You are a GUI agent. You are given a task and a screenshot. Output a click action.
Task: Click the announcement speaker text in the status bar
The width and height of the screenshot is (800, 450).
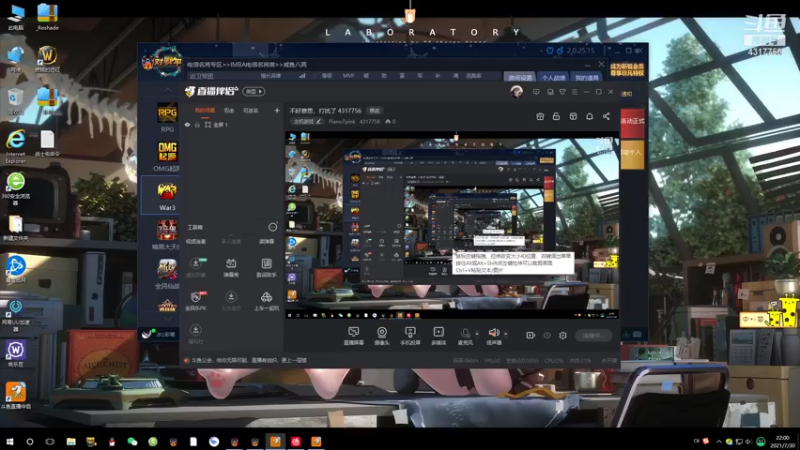(245, 360)
